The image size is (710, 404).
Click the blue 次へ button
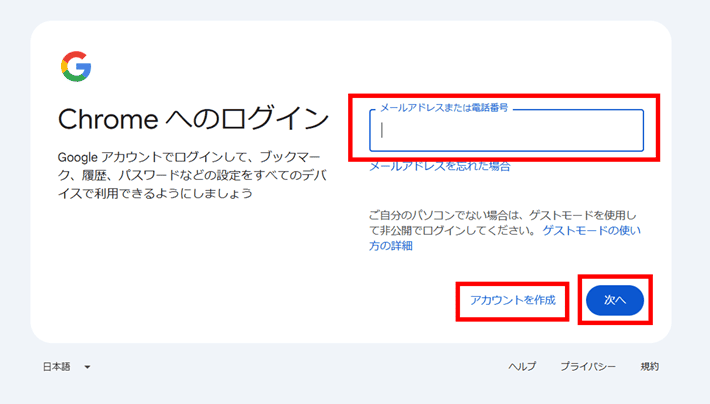click(x=615, y=300)
